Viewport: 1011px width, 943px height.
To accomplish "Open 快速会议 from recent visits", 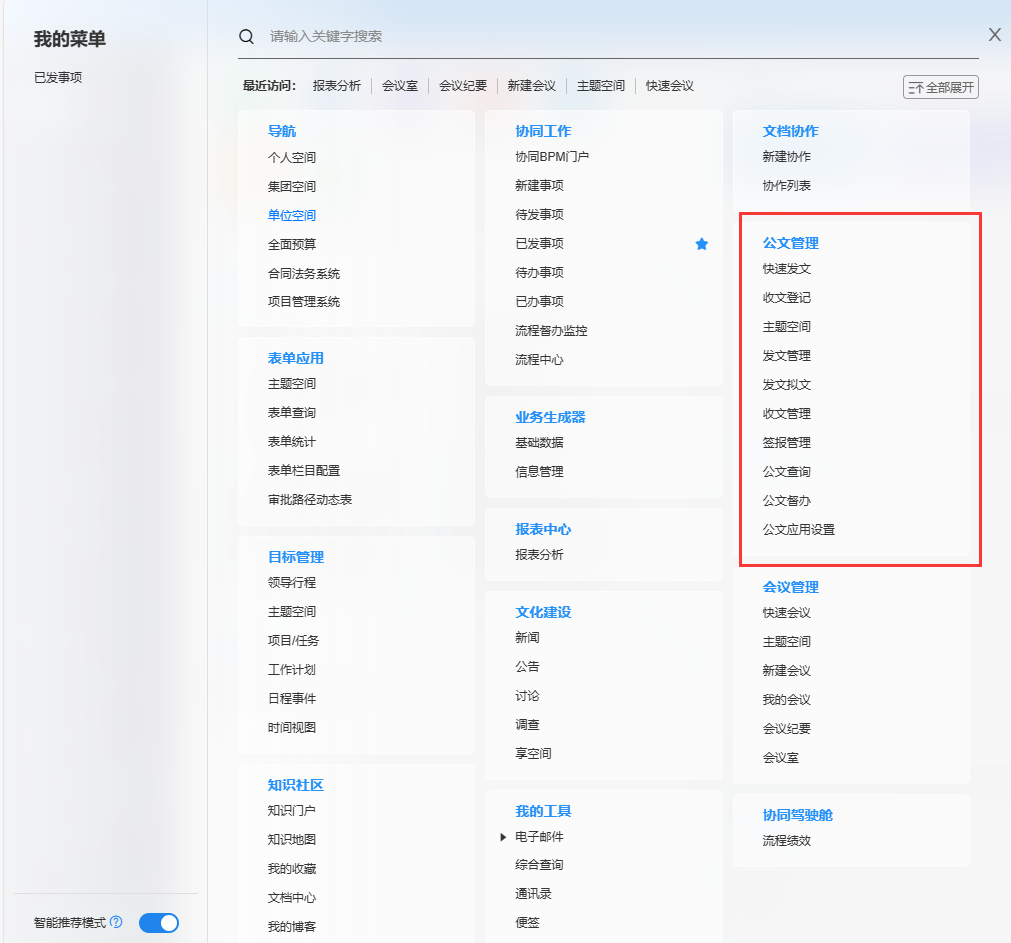I will click(x=669, y=86).
